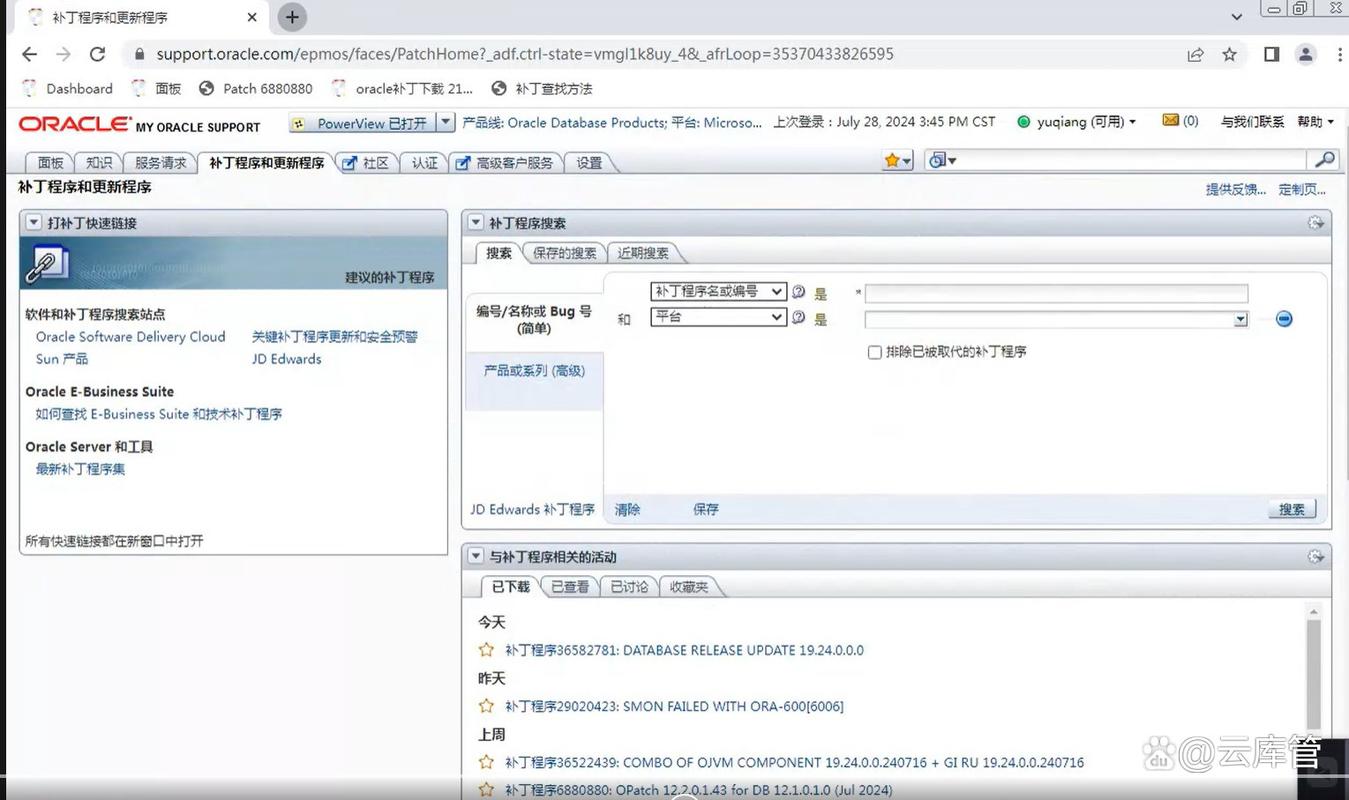This screenshot has height=800, width=1349.
Task: Switch to the 已查看 tab
Action: point(570,587)
